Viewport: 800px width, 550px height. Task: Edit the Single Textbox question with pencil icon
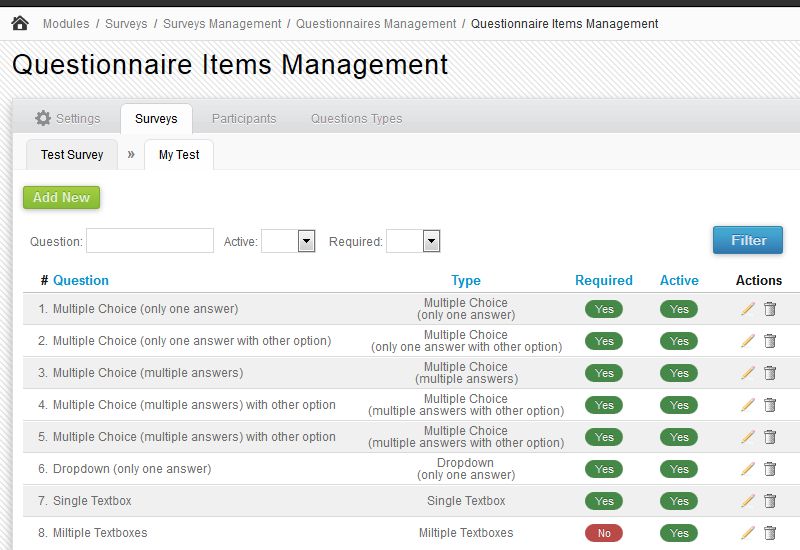747,501
